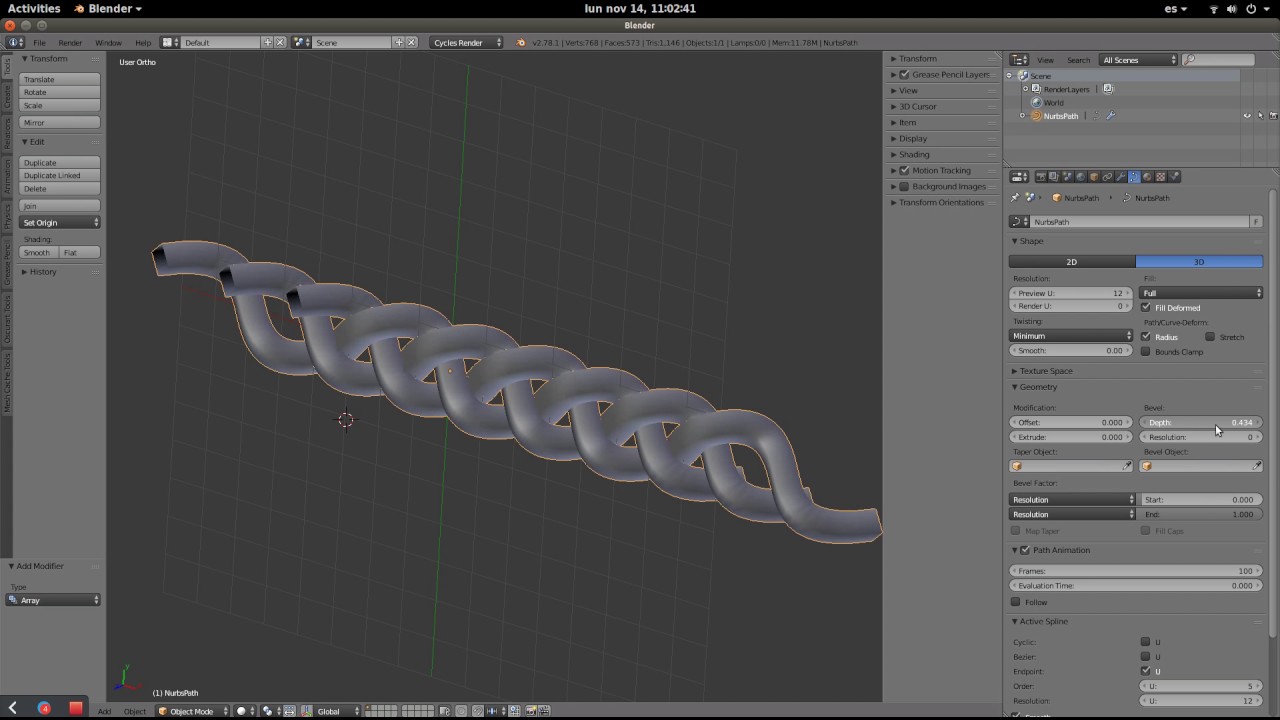Viewport: 1280px width, 720px height.
Task: Toggle NurbsPath visibility eye in outliner
Action: click(1247, 116)
